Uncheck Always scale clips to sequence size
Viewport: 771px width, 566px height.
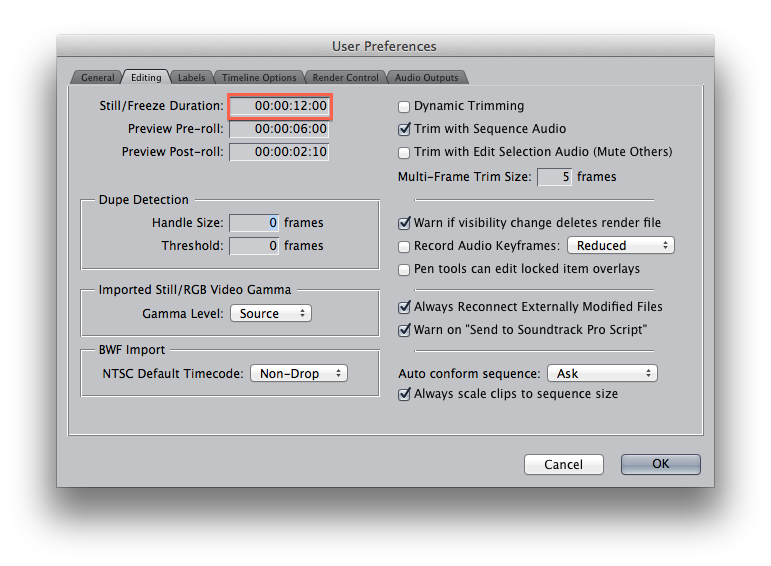404,394
